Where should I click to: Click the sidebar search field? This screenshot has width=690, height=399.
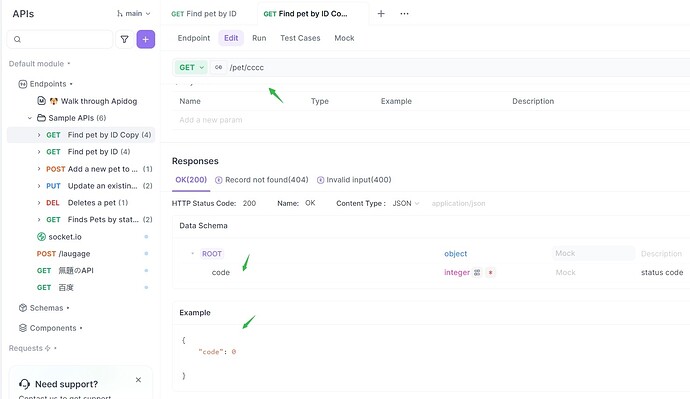tap(60, 39)
